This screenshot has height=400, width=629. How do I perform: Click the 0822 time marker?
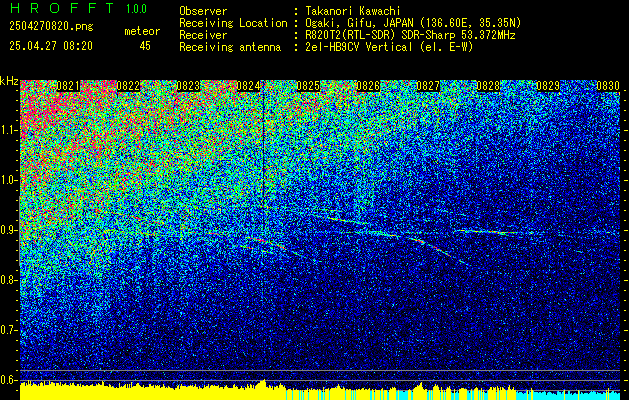click(128, 86)
